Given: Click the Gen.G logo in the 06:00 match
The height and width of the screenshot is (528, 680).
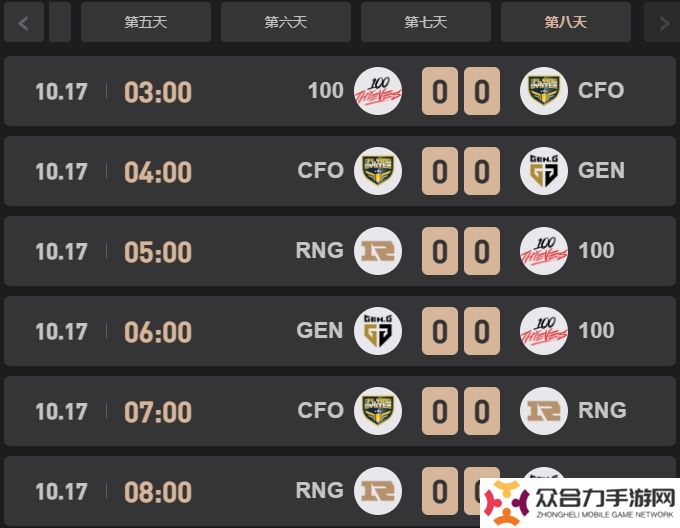Looking at the screenshot, I should pyautogui.click(x=378, y=331).
